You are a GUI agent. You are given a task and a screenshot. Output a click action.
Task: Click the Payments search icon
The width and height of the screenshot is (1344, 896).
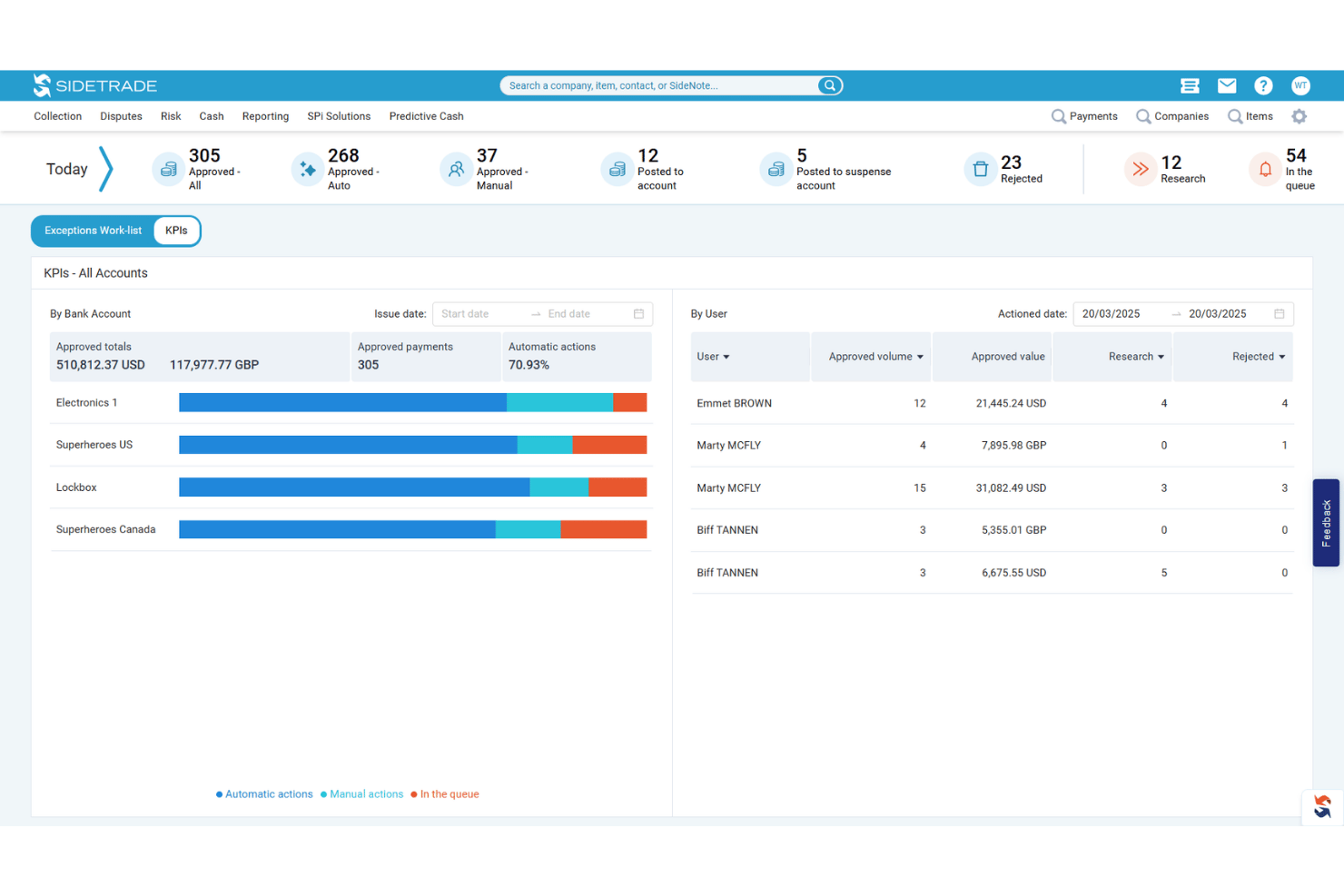pyautogui.click(x=1059, y=116)
